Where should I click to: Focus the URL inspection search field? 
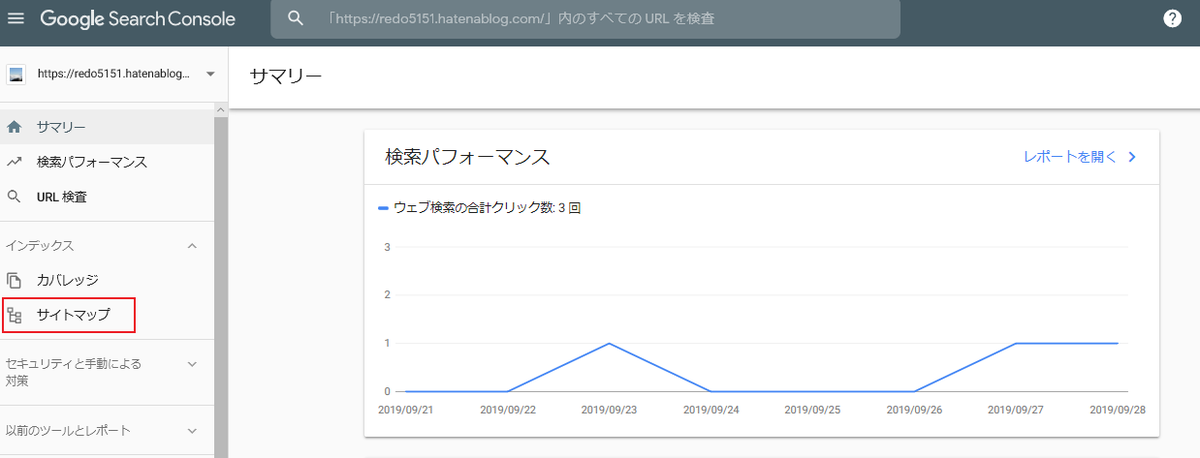(x=585, y=19)
